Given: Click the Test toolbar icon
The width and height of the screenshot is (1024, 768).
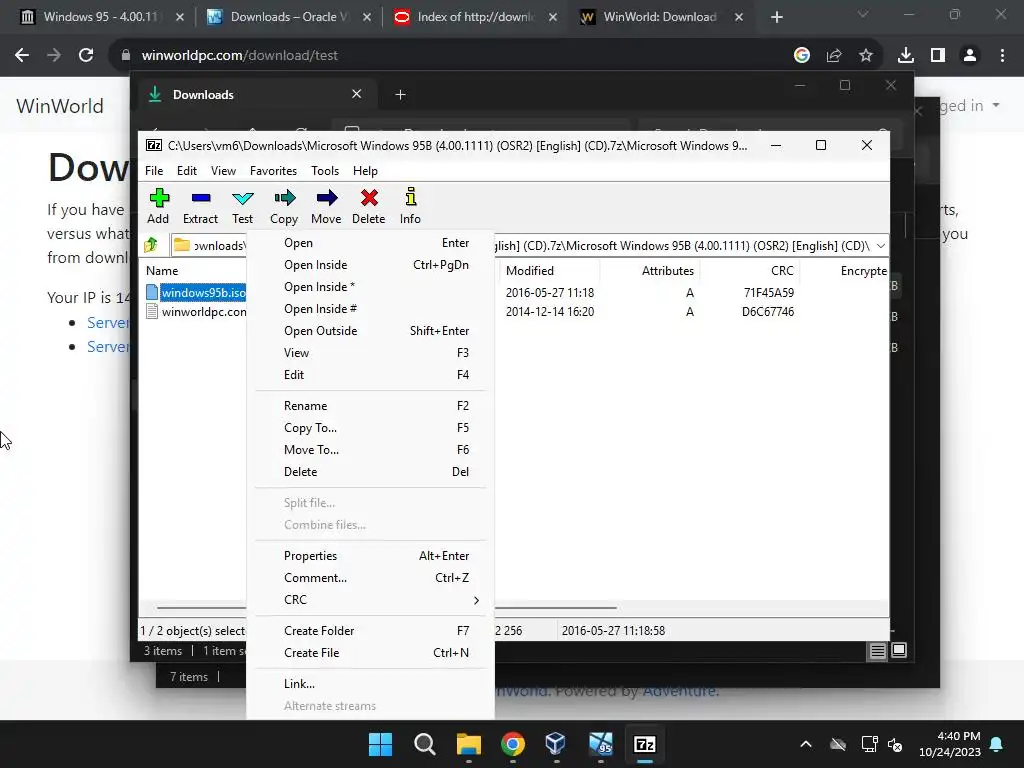Looking at the screenshot, I should pyautogui.click(x=242, y=206).
